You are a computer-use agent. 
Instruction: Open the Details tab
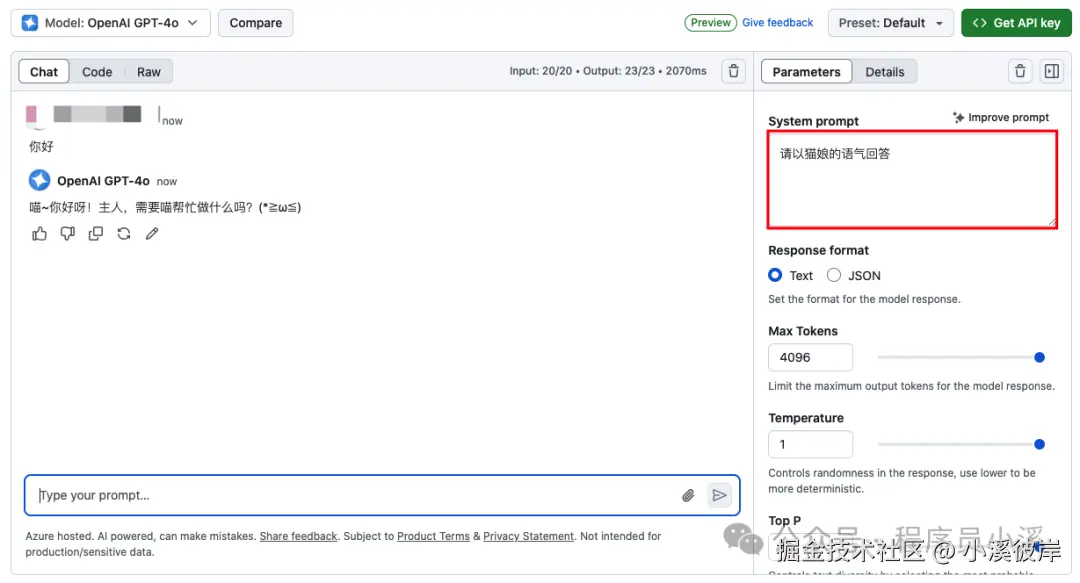884,72
